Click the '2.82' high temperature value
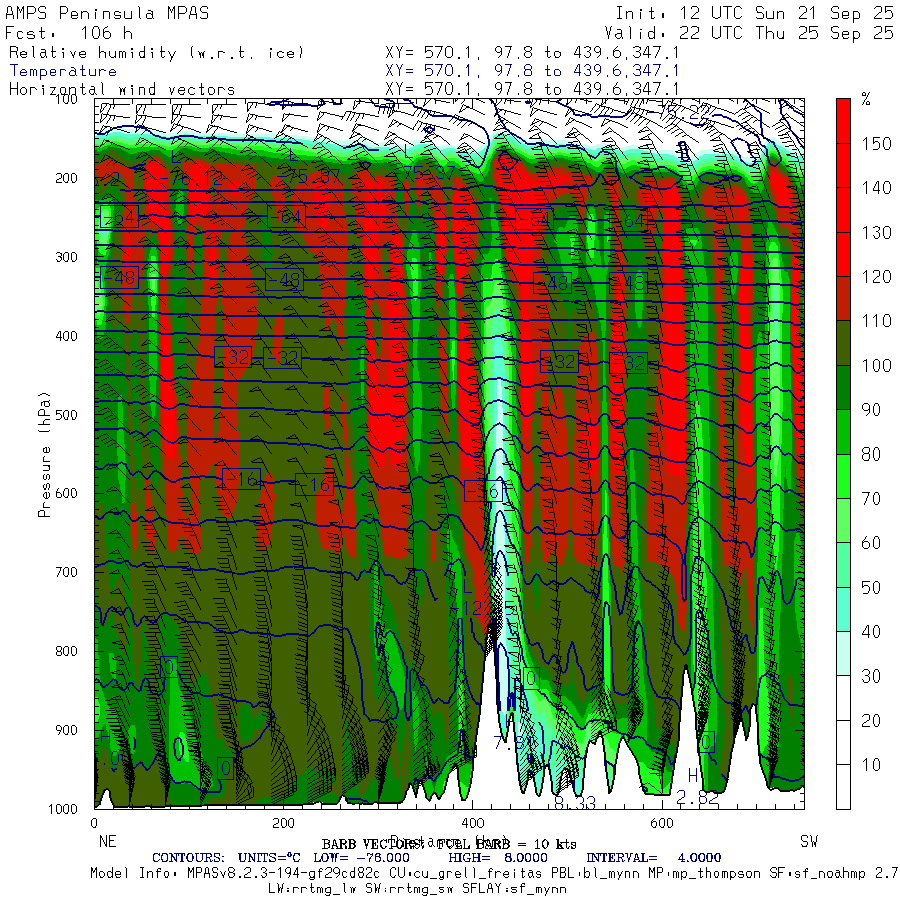900x900 pixels. (x=697, y=797)
